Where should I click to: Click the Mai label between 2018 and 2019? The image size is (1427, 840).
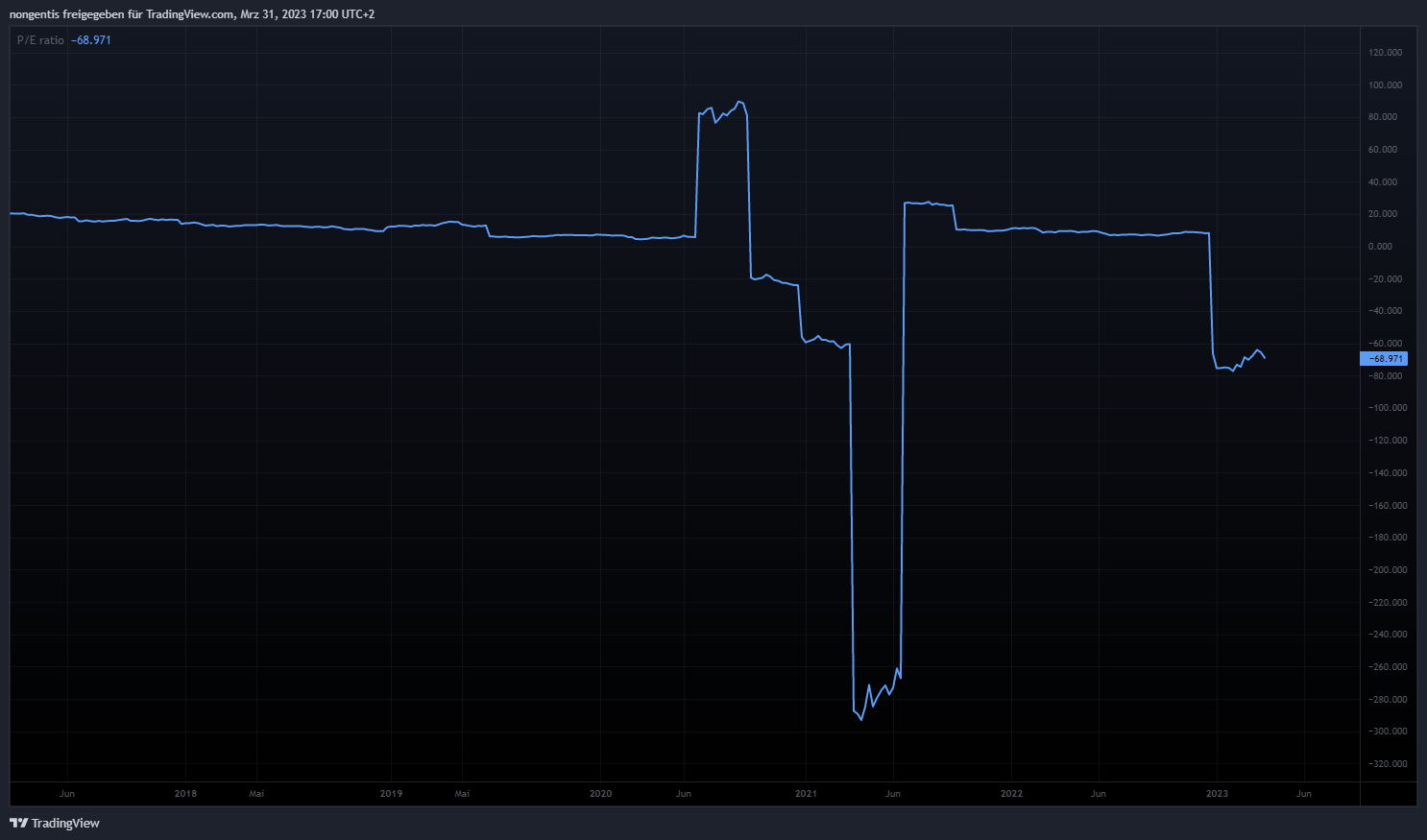pyautogui.click(x=256, y=794)
